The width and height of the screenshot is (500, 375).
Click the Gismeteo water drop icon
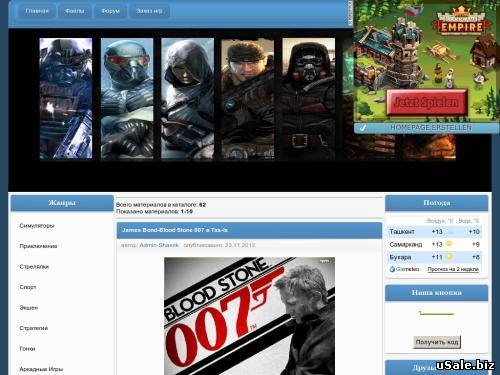coord(392,269)
